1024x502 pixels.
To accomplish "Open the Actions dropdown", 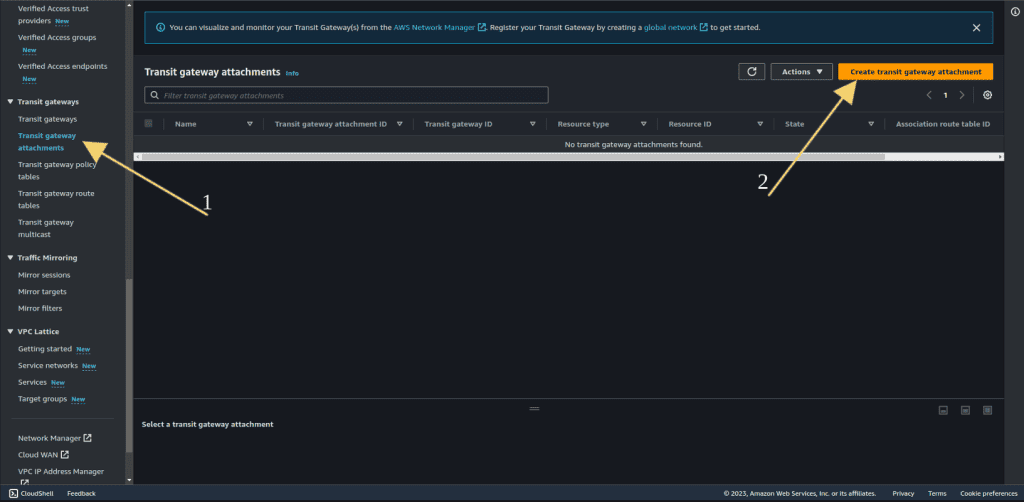I will coord(801,72).
